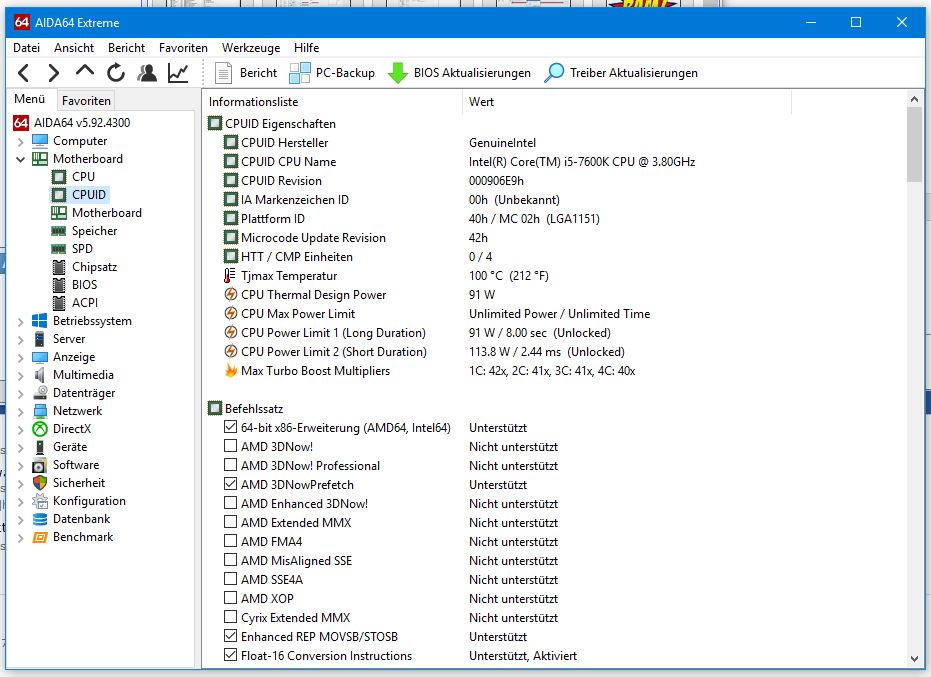Toggle AMD Enhanced 3DNow! checkbox
This screenshot has width=931, height=677.
[230, 503]
